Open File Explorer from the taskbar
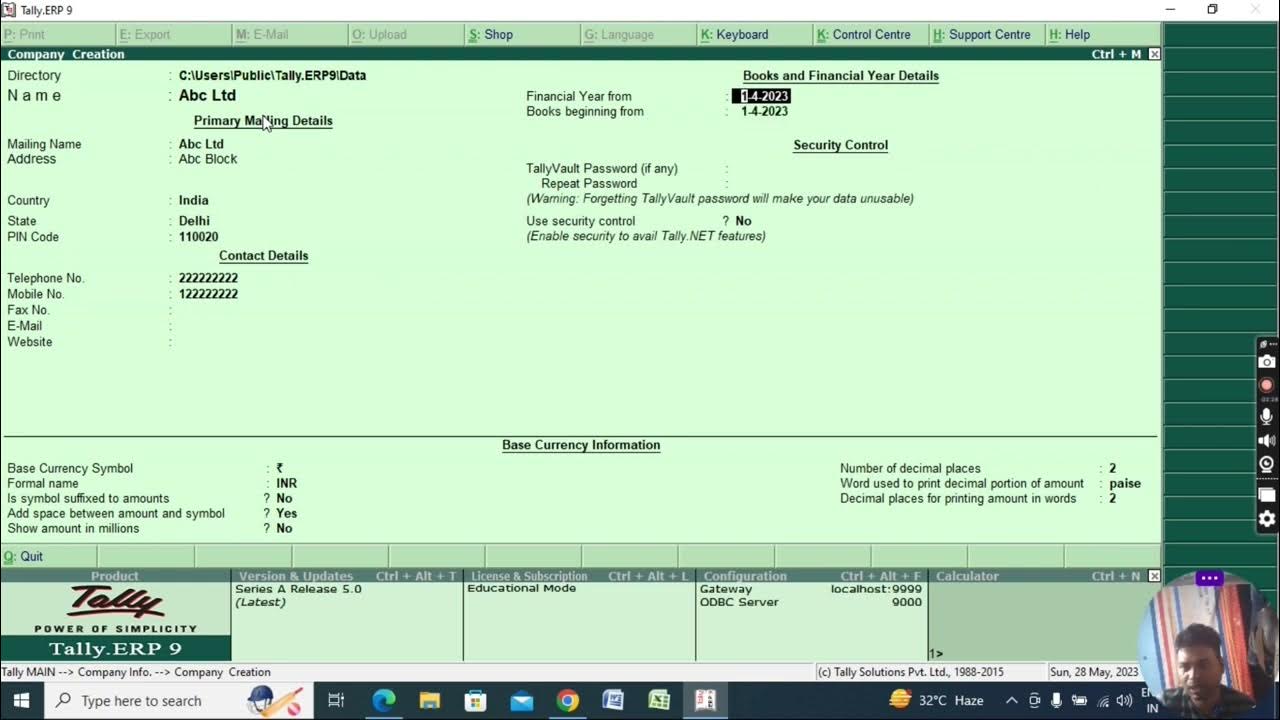1280x720 pixels. pyautogui.click(x=430, y=701)
